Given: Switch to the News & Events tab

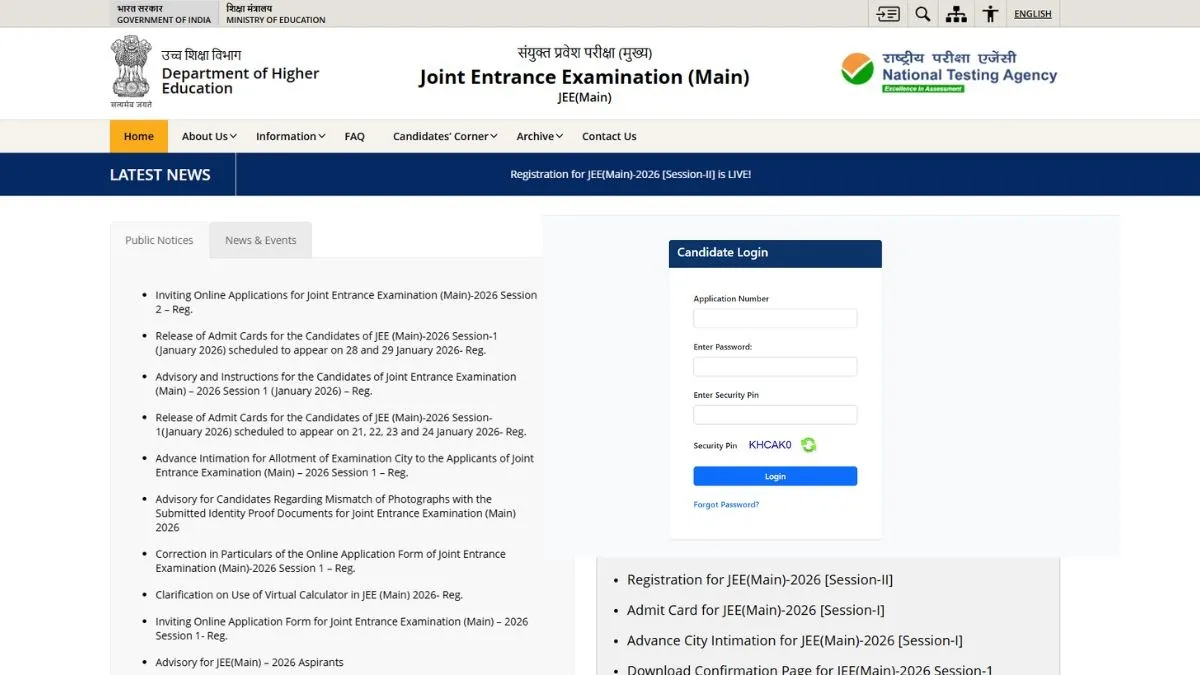Looking at the screenshot, I should [x=260, y=240].
